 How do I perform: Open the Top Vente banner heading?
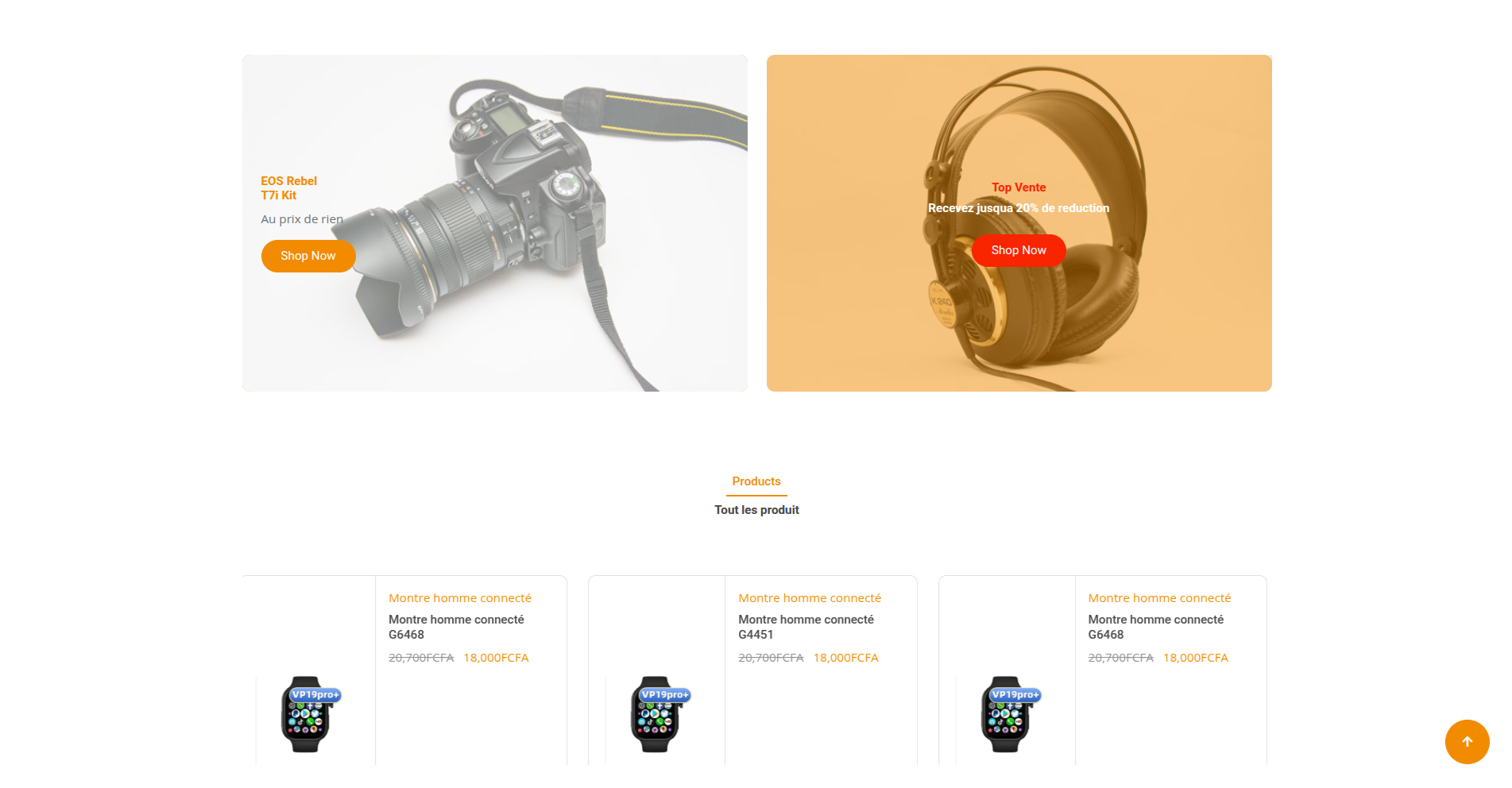1019,187
